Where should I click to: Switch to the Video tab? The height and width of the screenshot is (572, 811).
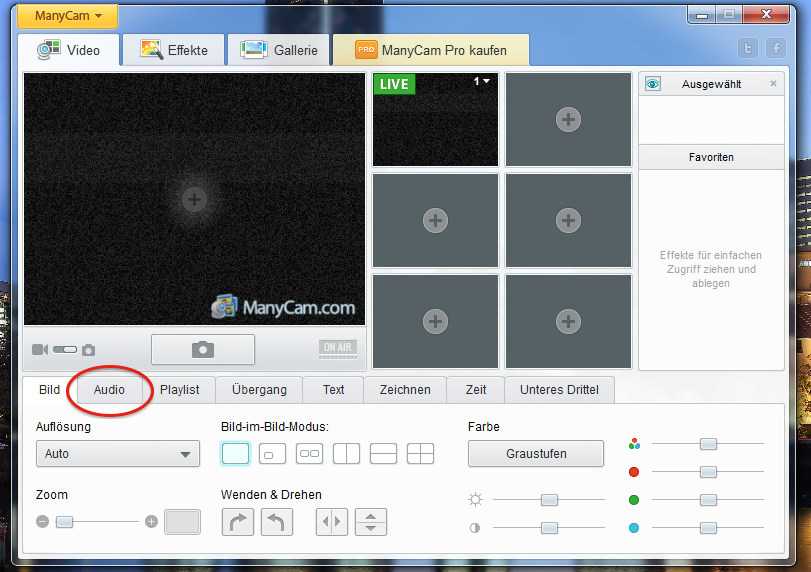click(69, 50)
